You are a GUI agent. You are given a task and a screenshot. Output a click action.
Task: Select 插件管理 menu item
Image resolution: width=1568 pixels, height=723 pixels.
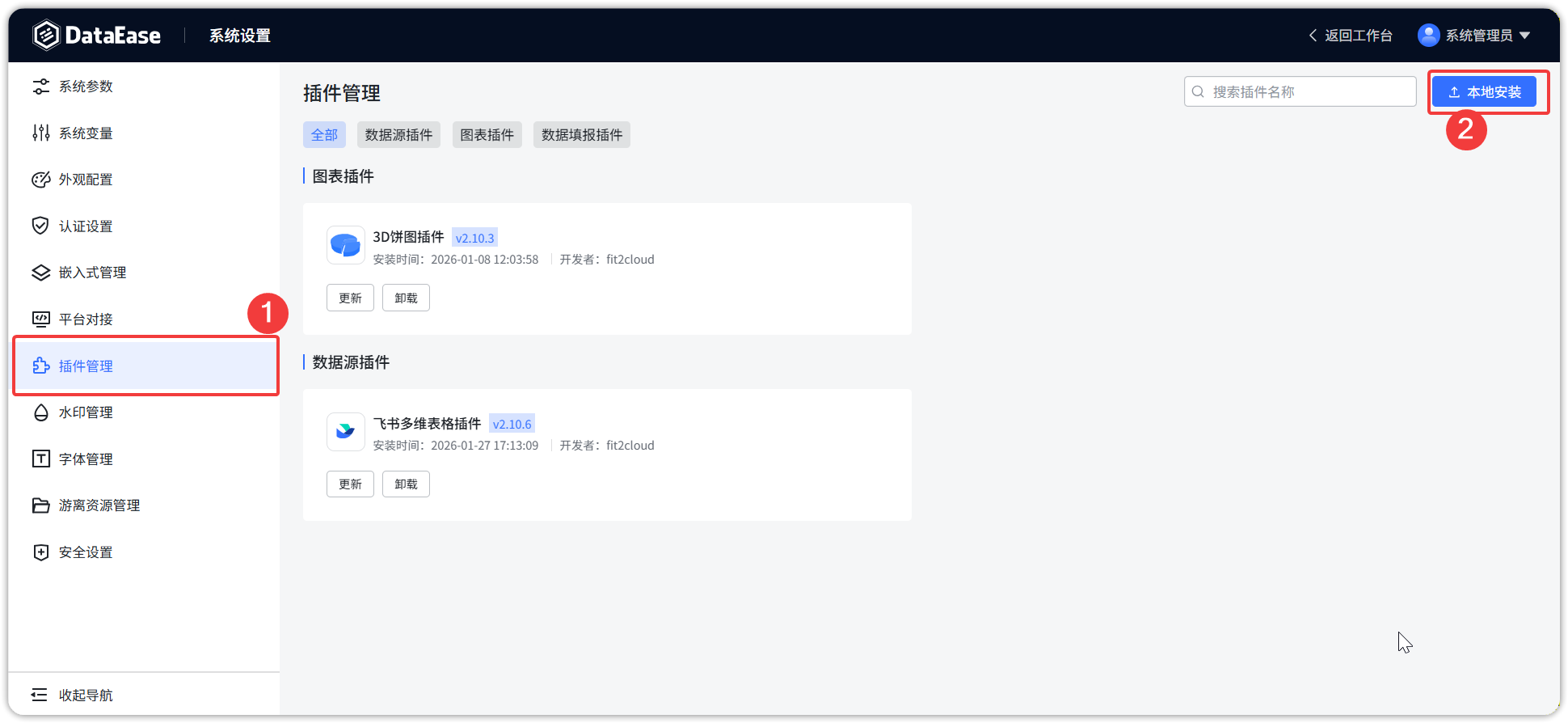coord(145,366)
